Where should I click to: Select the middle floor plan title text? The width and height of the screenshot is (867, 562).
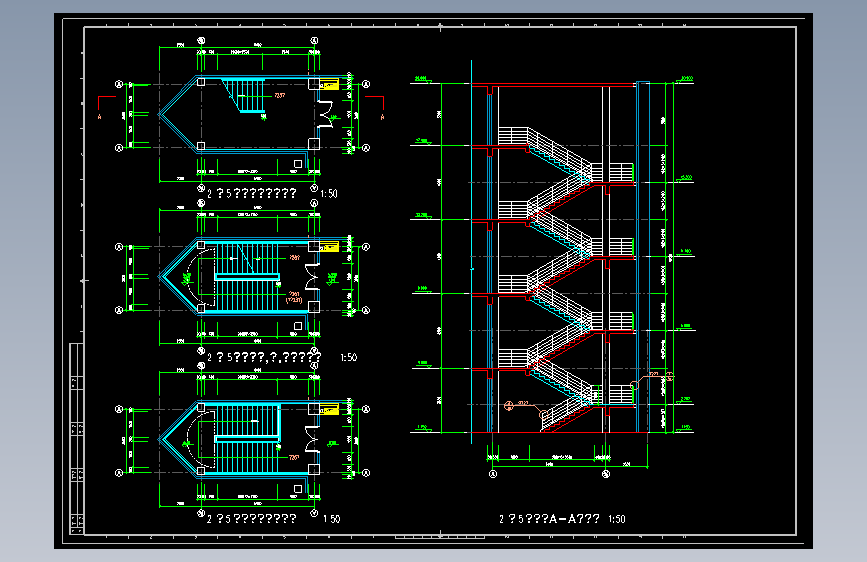pos(264,357)
